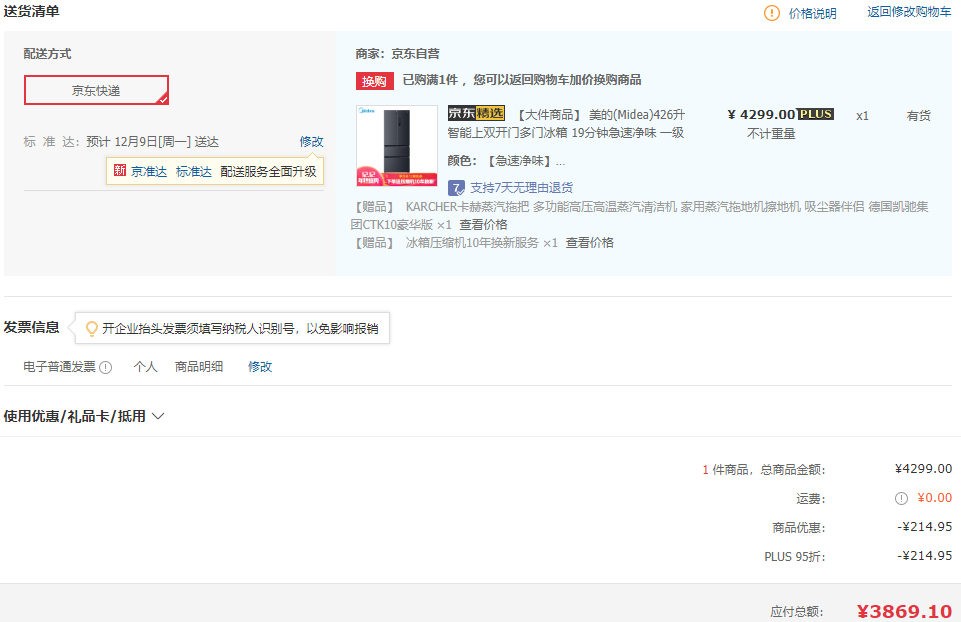Click 修改 in invoice information

tap(260, 366)
